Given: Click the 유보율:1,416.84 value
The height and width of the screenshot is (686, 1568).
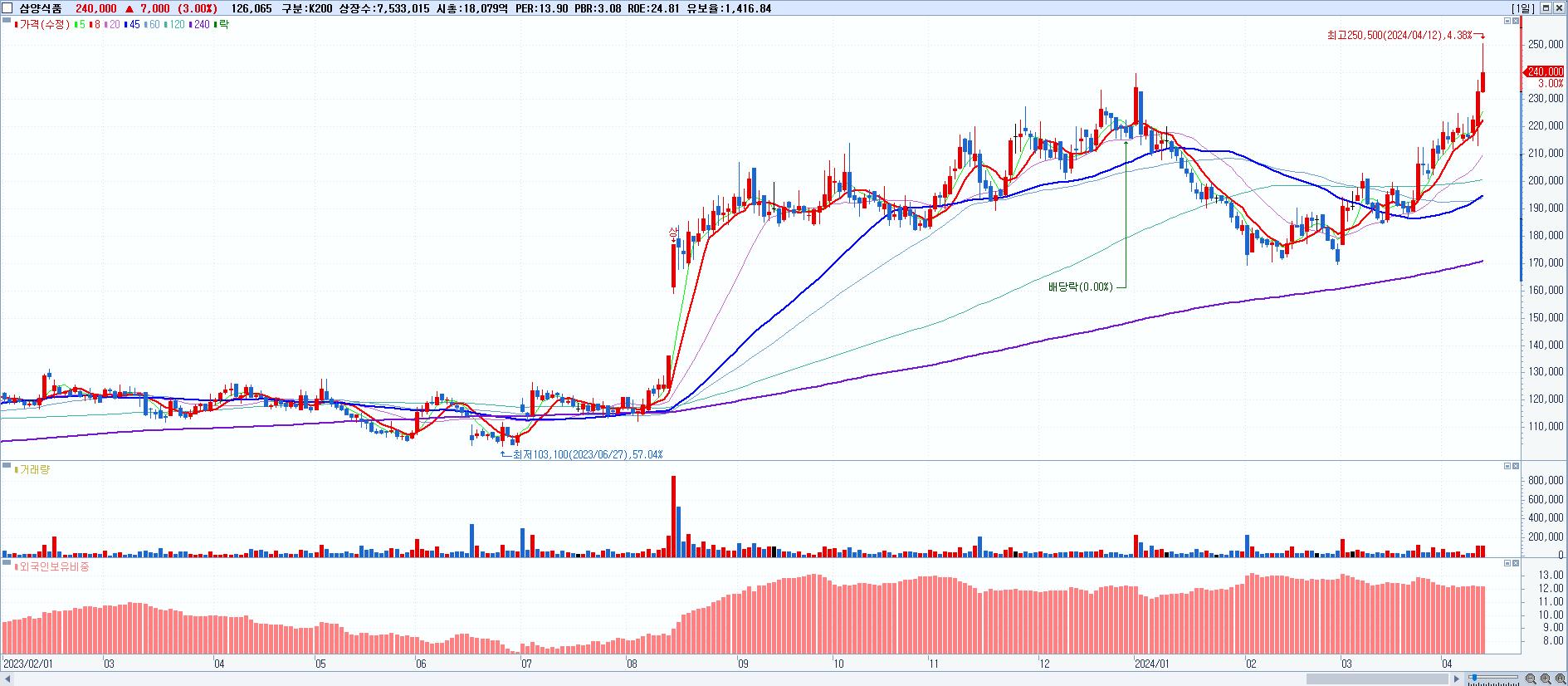Looking at the screenshot, I should (x=729, y=8).
